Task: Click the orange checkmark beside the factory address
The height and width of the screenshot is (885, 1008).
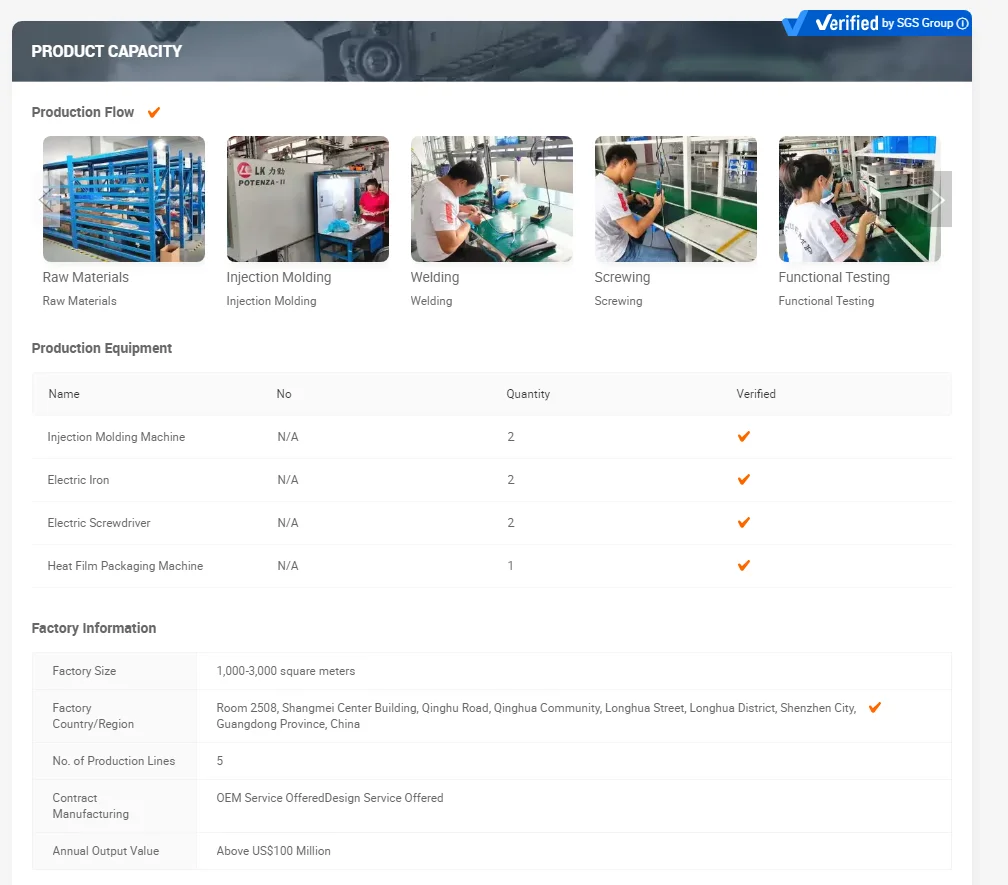Action: pos(875,708)
